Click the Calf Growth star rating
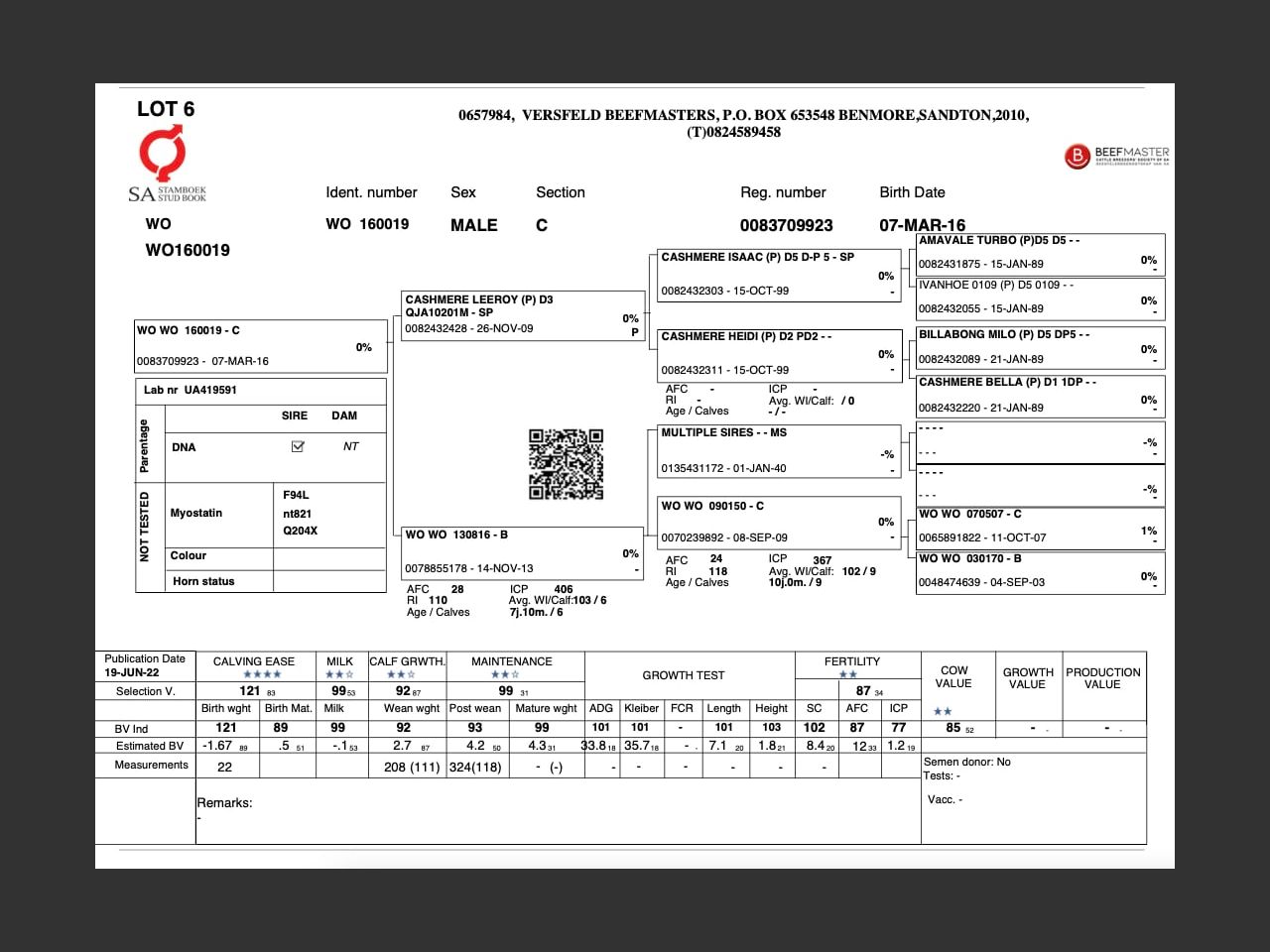Viewport: 1270px width, 952px height. (x=401, y=674)
